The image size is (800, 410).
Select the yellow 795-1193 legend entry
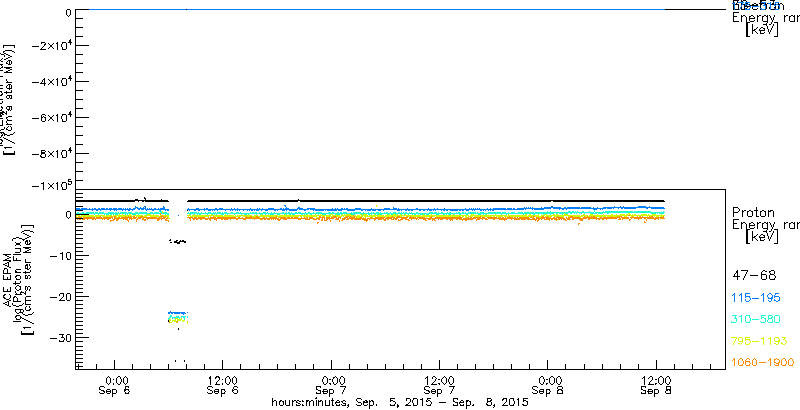760,341
